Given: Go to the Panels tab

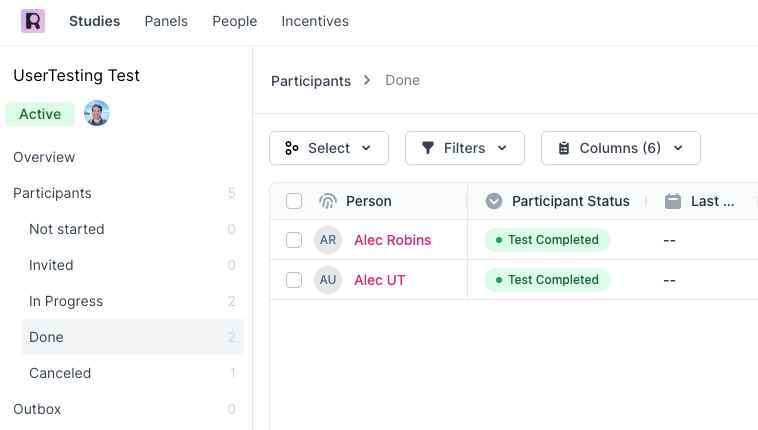Looking at the screenshot, I should click(x=166, y=21).
